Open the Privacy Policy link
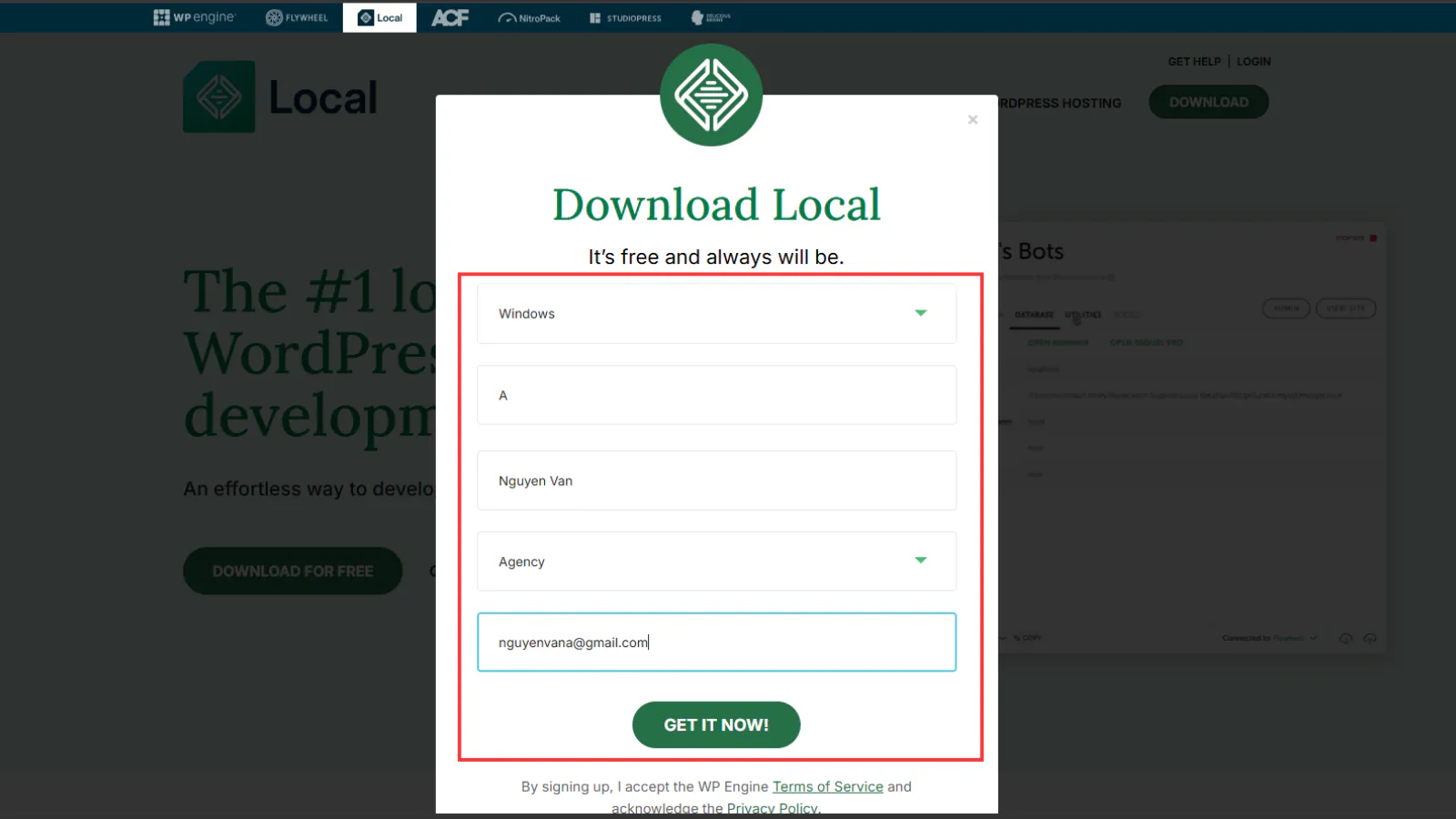The height and width of the screenshot is (819, 1456). (773, 808)
